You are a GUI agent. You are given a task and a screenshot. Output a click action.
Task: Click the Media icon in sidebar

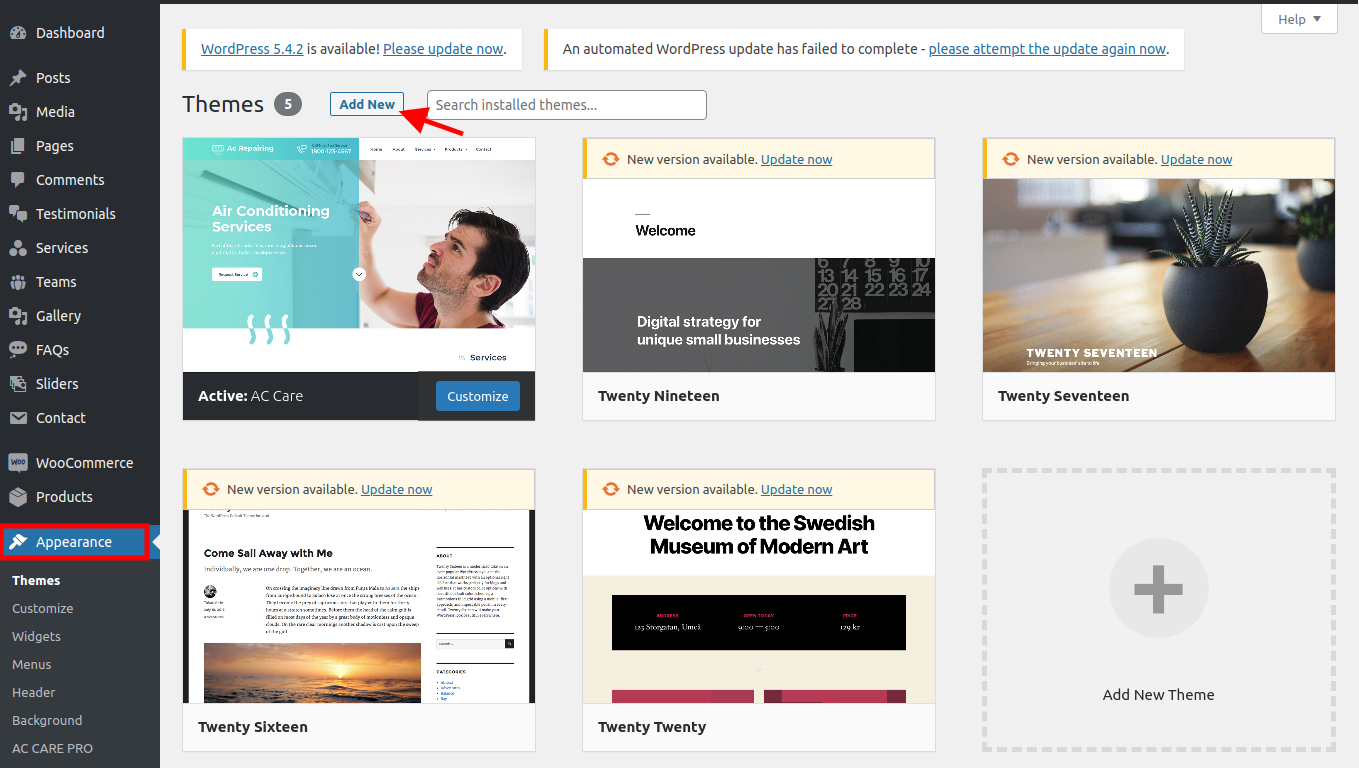(x=18, y=112)
